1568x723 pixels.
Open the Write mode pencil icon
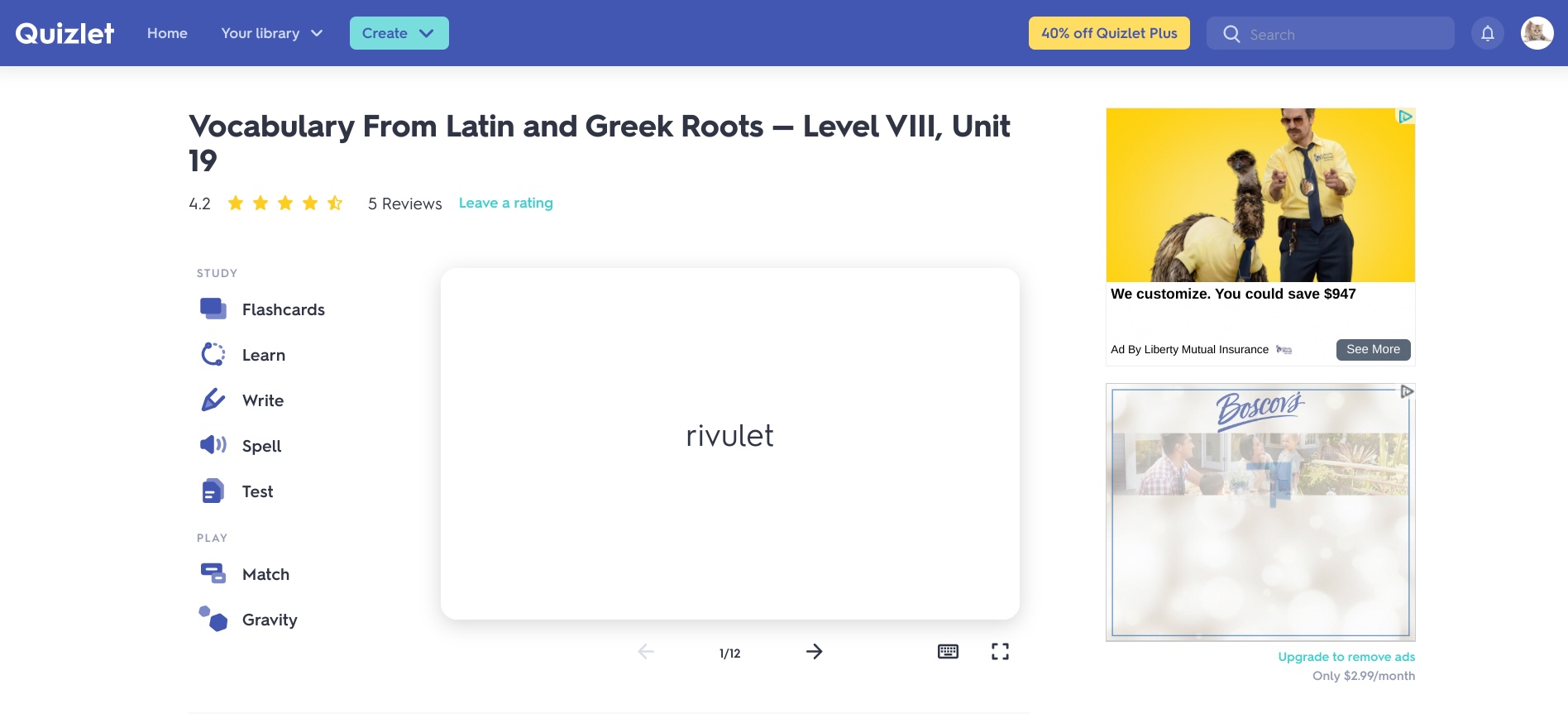coord(213,400)
